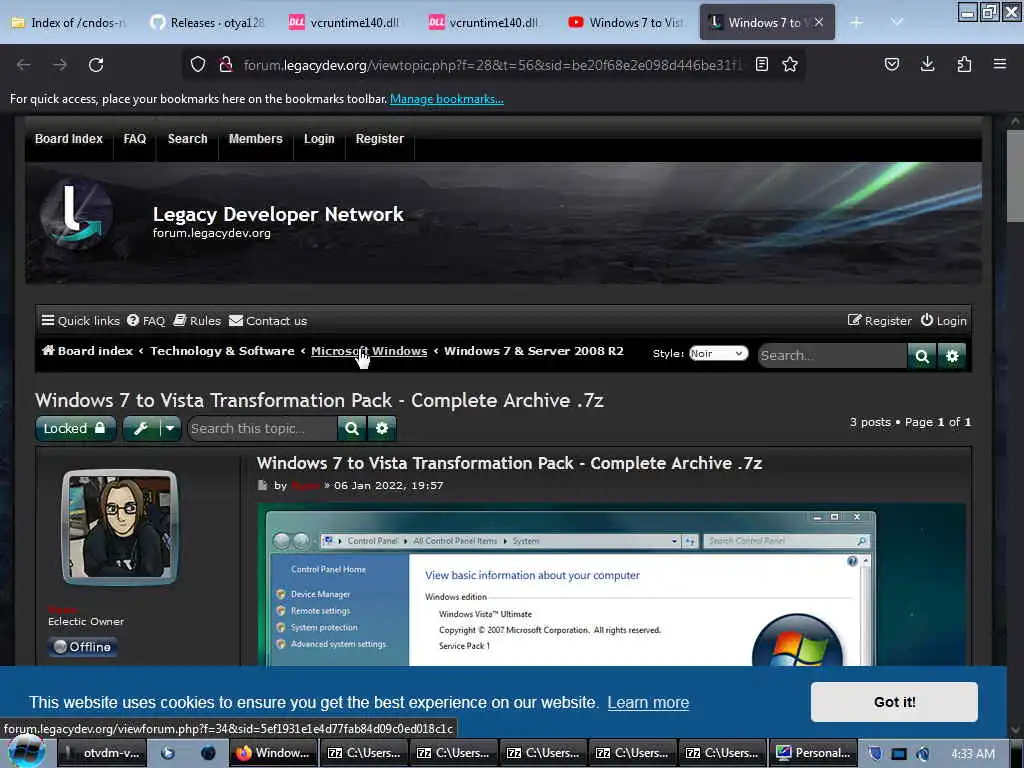Submit the board search magnifier button
The image size is (1024, 768).
coord(922,356)
